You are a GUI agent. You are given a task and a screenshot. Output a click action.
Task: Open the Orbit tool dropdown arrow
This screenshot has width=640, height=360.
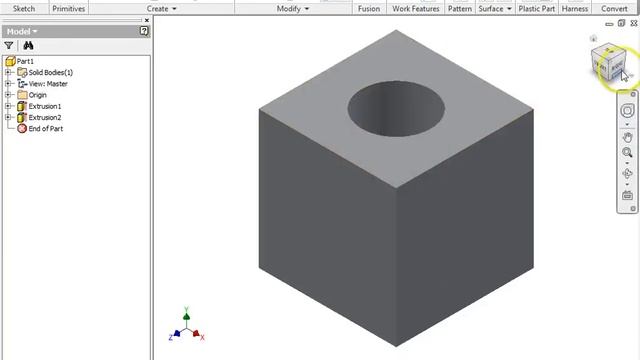(x=627, y=184)
